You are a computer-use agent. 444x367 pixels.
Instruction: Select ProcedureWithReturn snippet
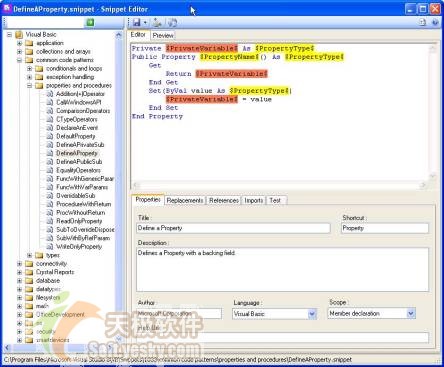84,204
